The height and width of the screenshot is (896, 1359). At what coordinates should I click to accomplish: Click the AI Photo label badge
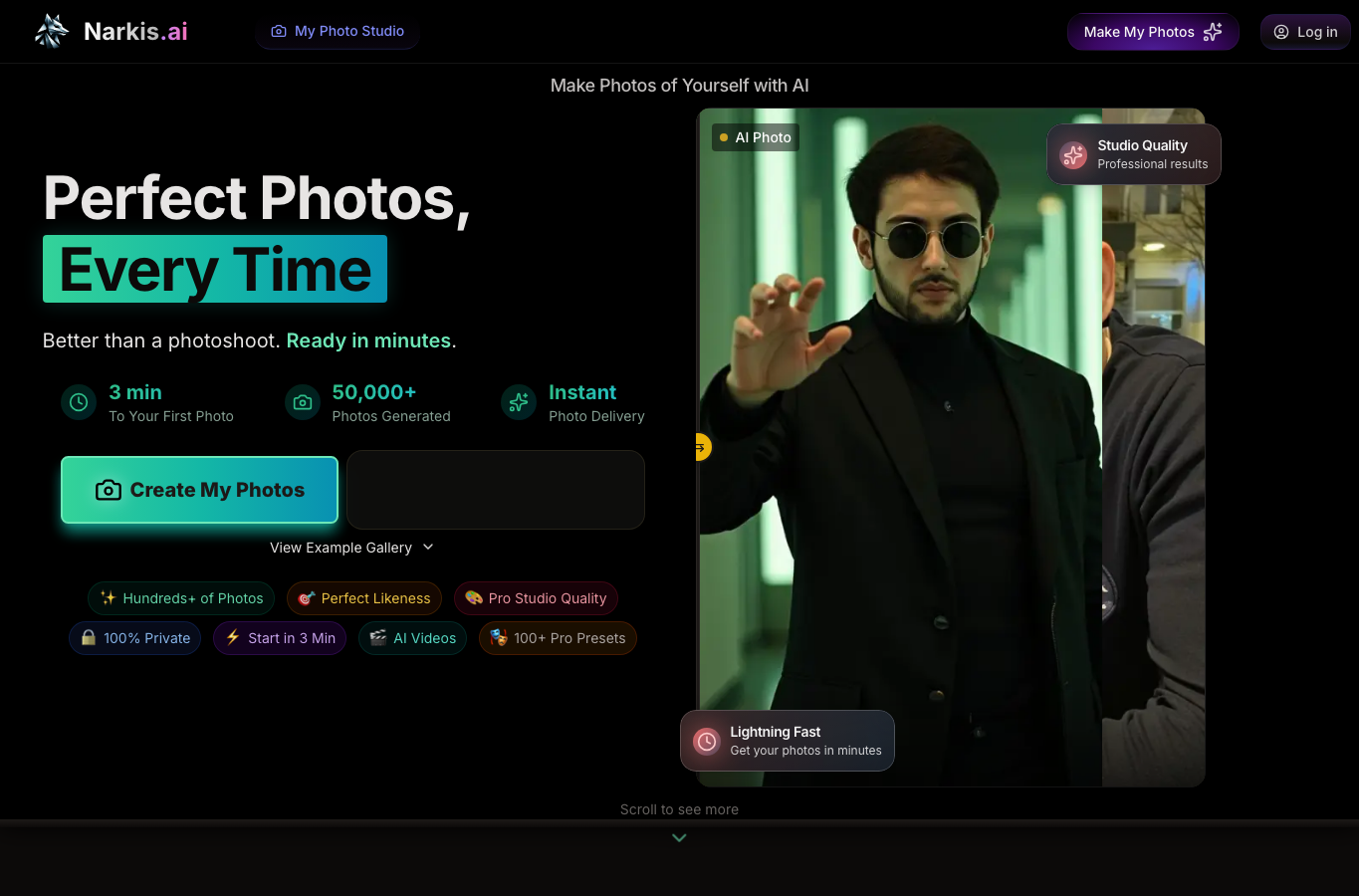(x=756, y=137)
